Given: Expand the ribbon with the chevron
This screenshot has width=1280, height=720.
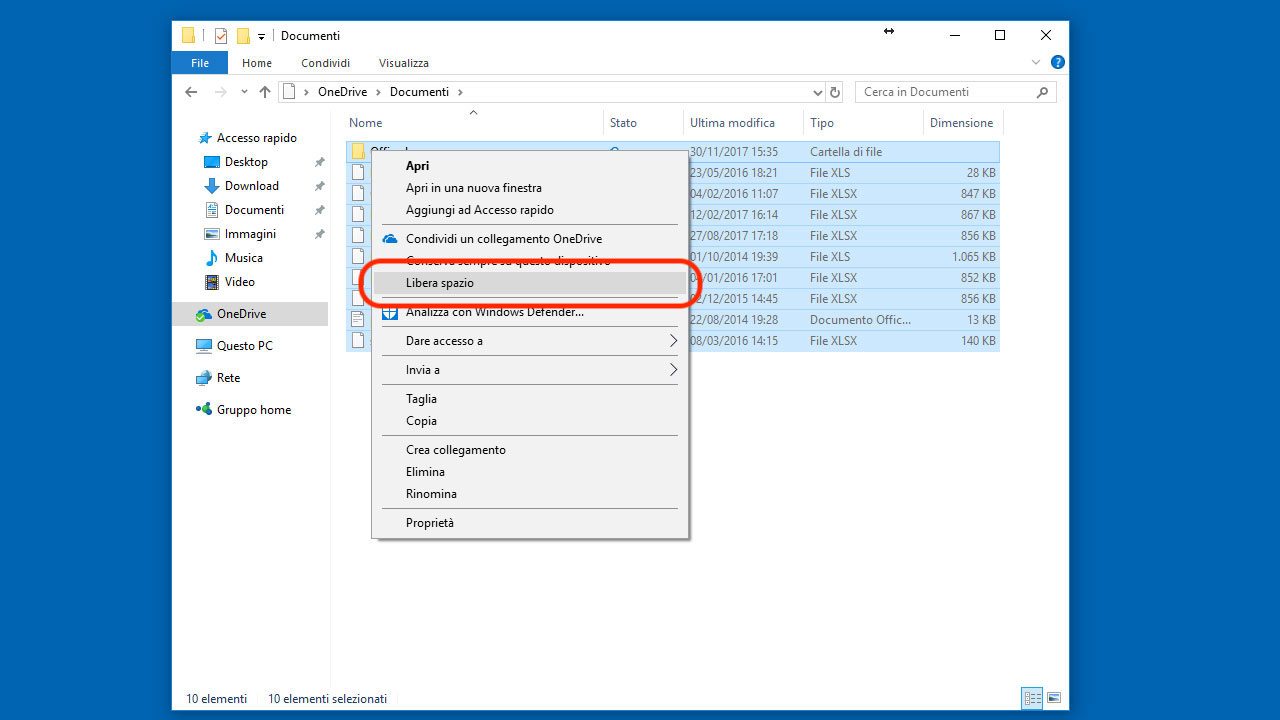Looking at the screenshot, I should coord(1036,62).
